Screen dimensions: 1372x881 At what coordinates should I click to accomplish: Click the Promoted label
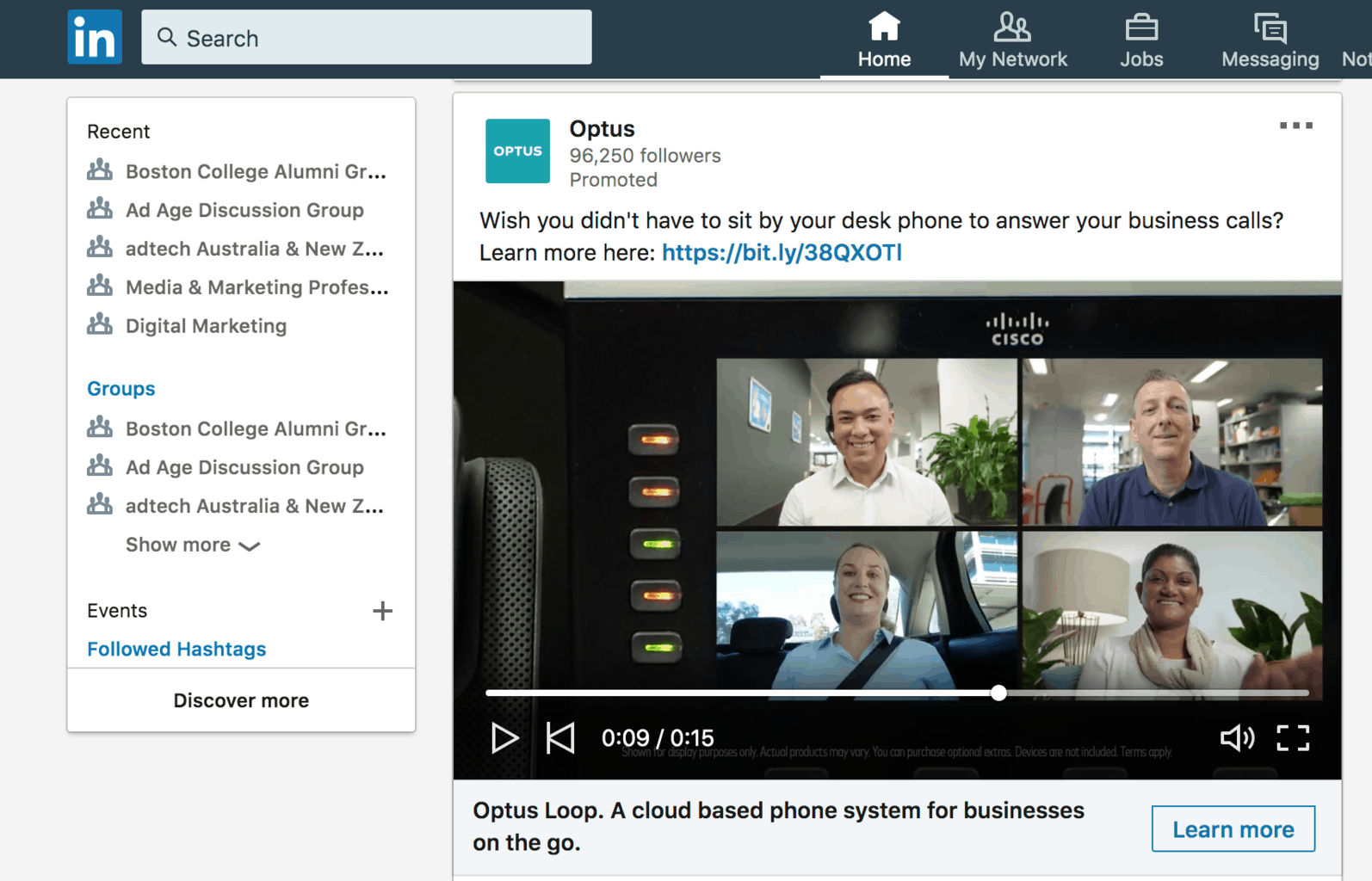pos(613,180)
